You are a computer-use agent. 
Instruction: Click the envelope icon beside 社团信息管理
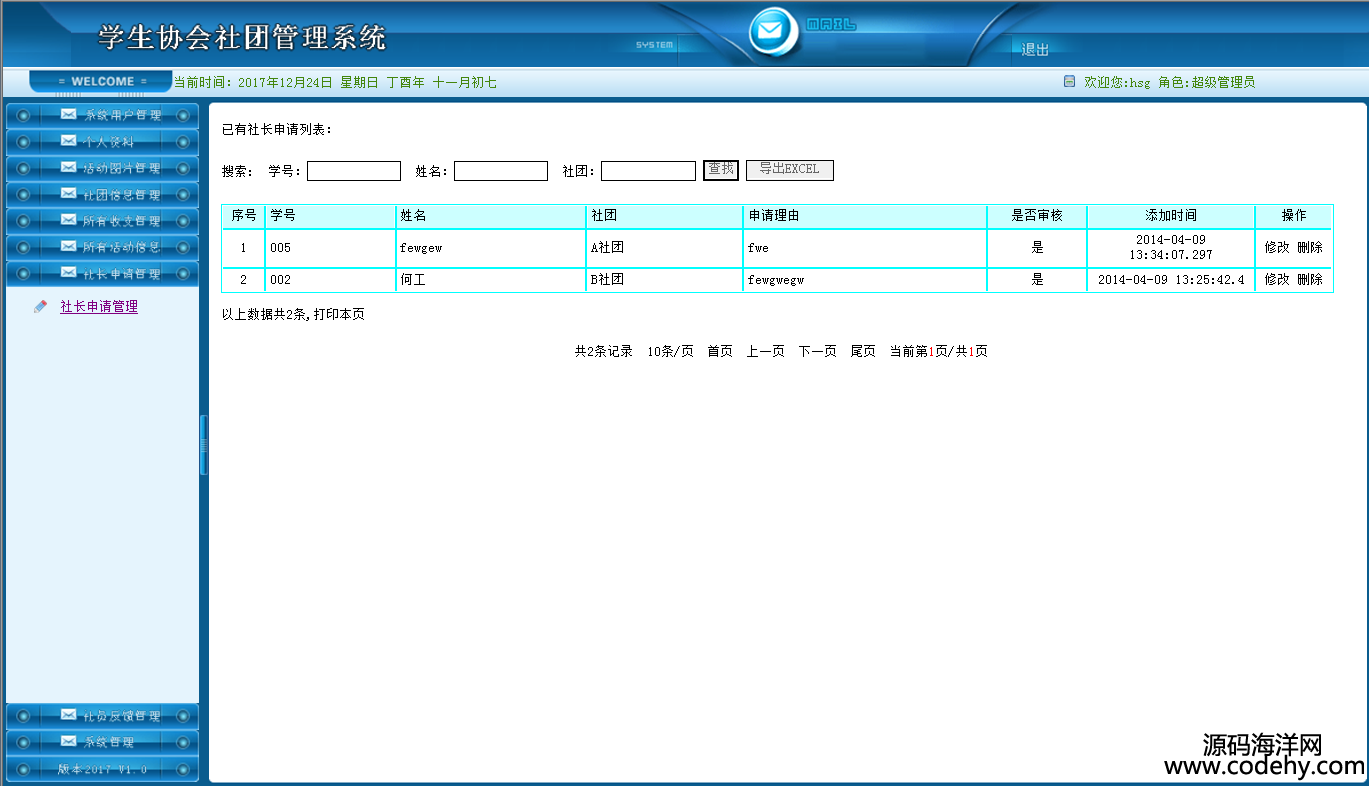(x=68, y=194)
